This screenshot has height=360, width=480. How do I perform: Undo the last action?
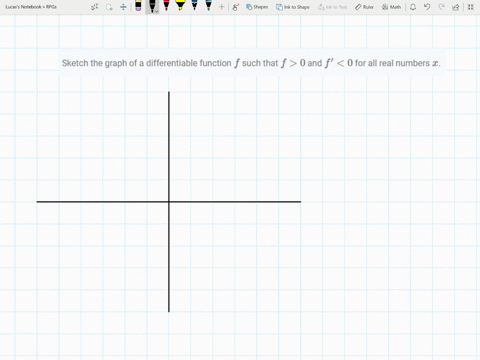pyautogui.click(x=427, y=7)
